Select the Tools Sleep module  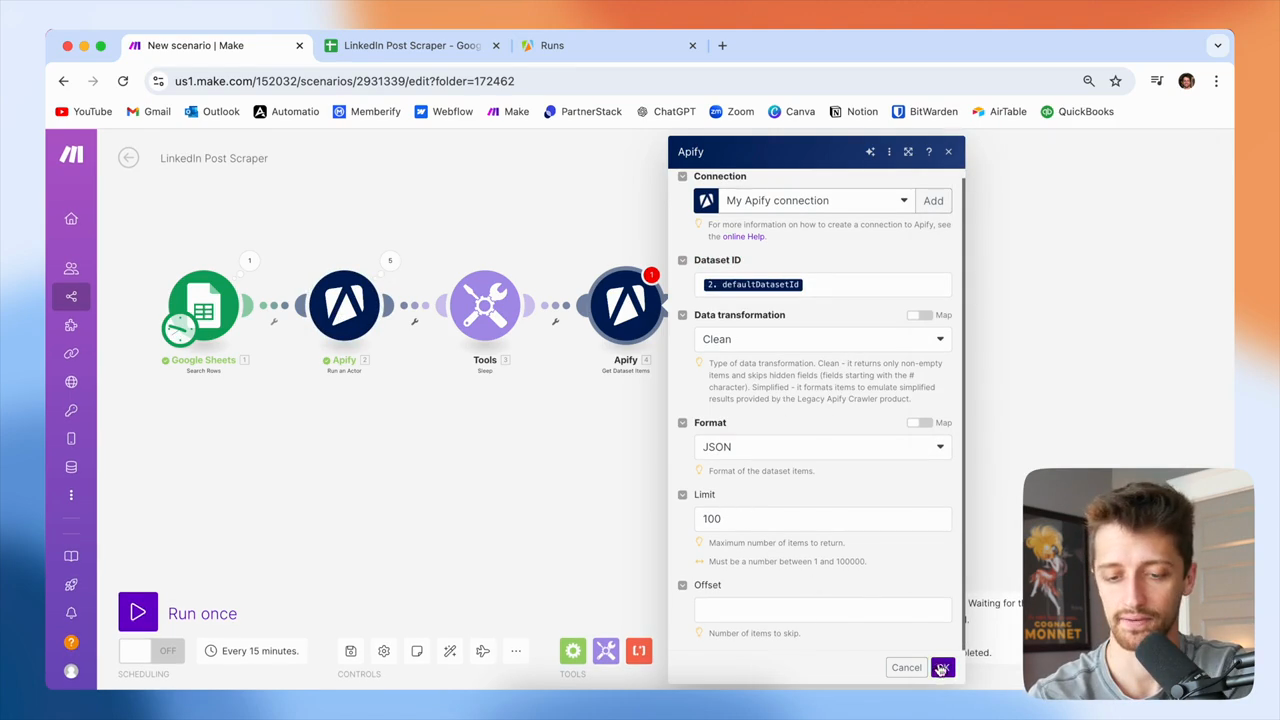coord(485,305)
